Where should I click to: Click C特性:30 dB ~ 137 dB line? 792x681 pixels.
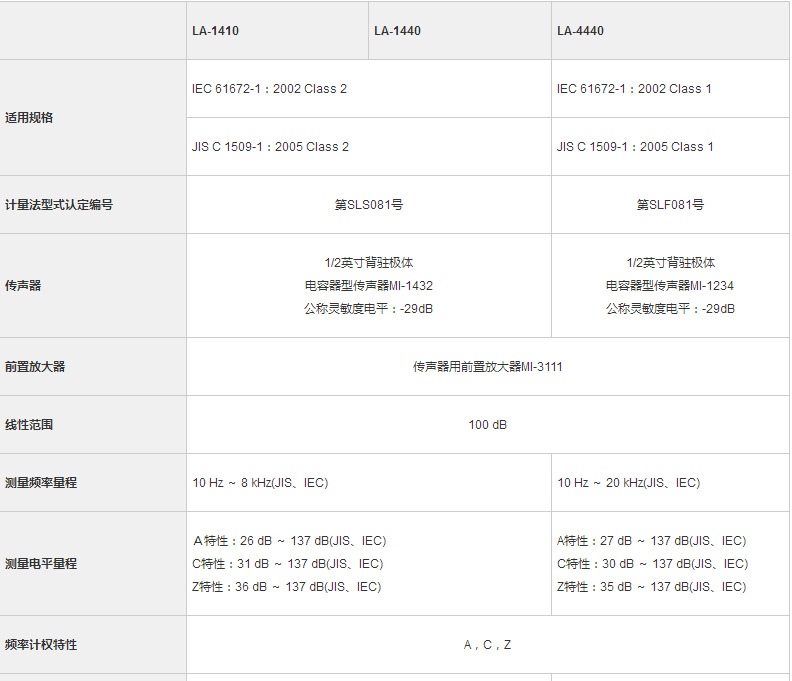click(x=653, y=564)
